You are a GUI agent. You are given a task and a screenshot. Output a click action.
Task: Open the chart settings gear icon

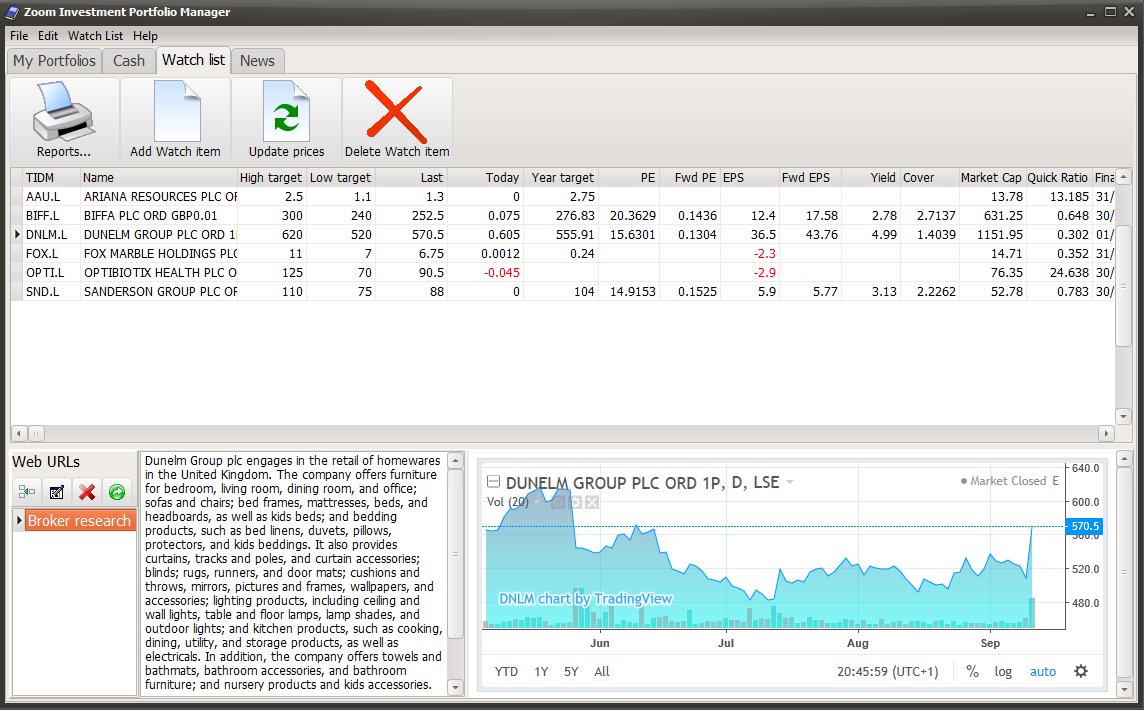point(1081,671)
